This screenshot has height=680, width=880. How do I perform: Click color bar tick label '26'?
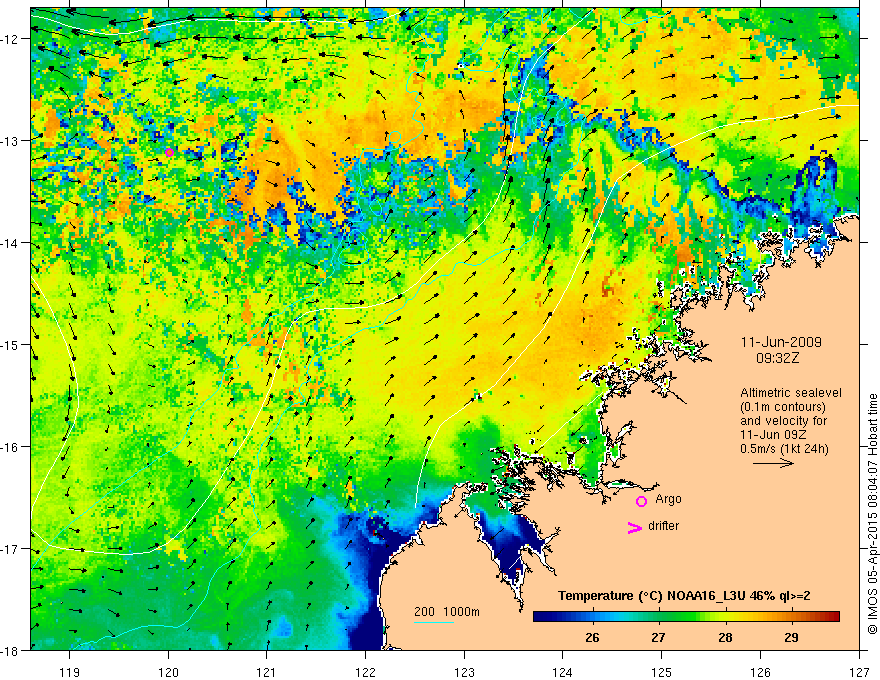pyautogui.click(x=592, y=637)
